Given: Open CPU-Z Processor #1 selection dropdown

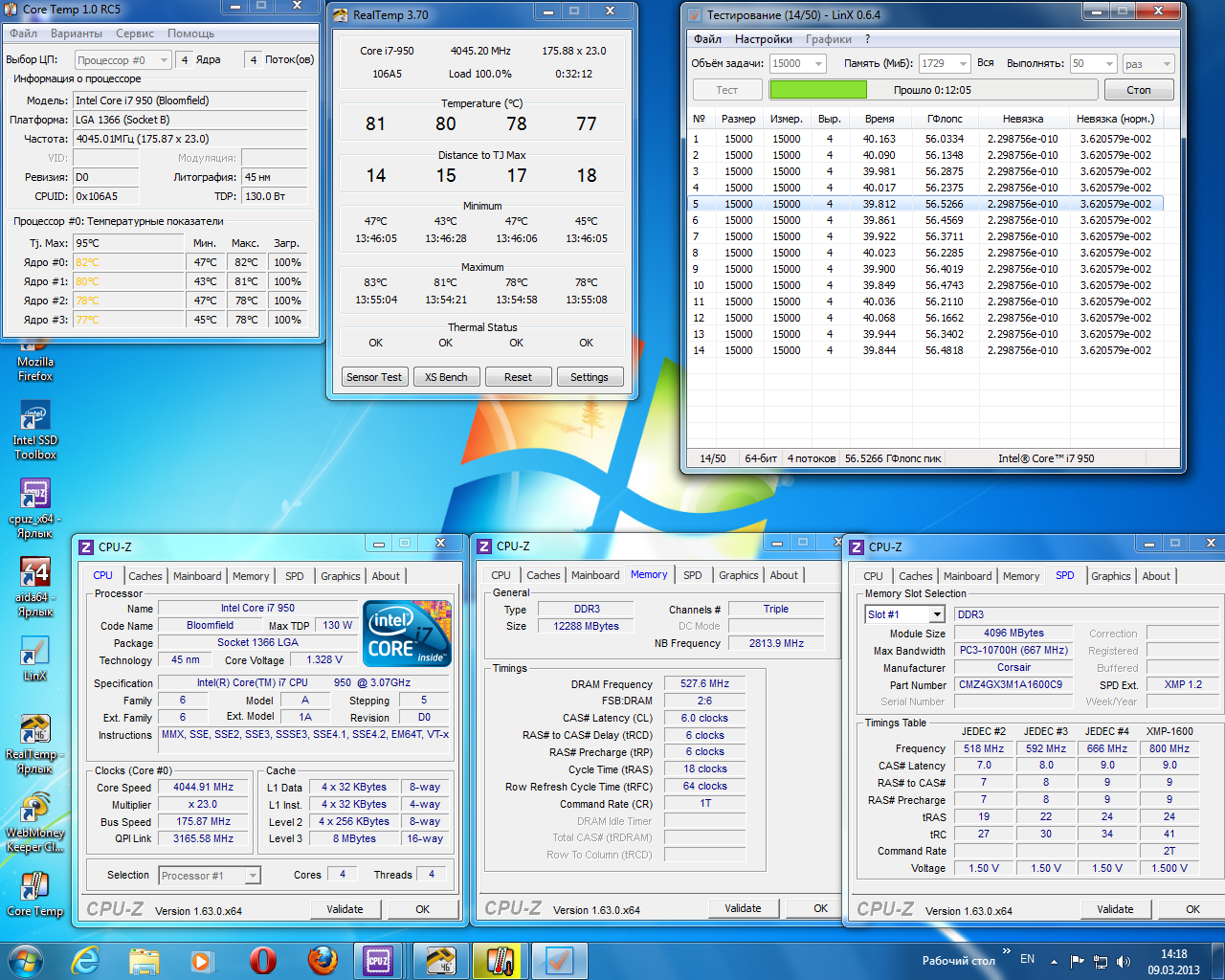Looking at the screenshot, I should (x=210, y=876).
